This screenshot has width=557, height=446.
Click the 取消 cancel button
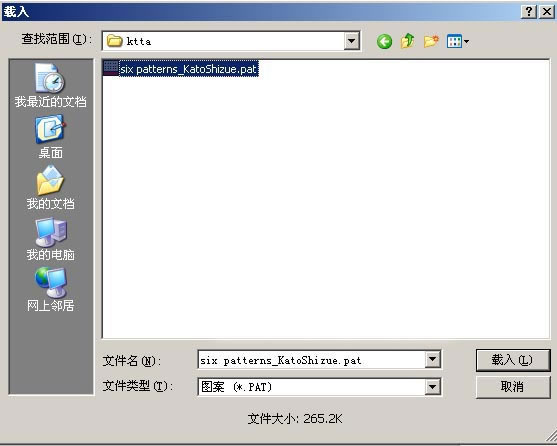tap(513, 387)
